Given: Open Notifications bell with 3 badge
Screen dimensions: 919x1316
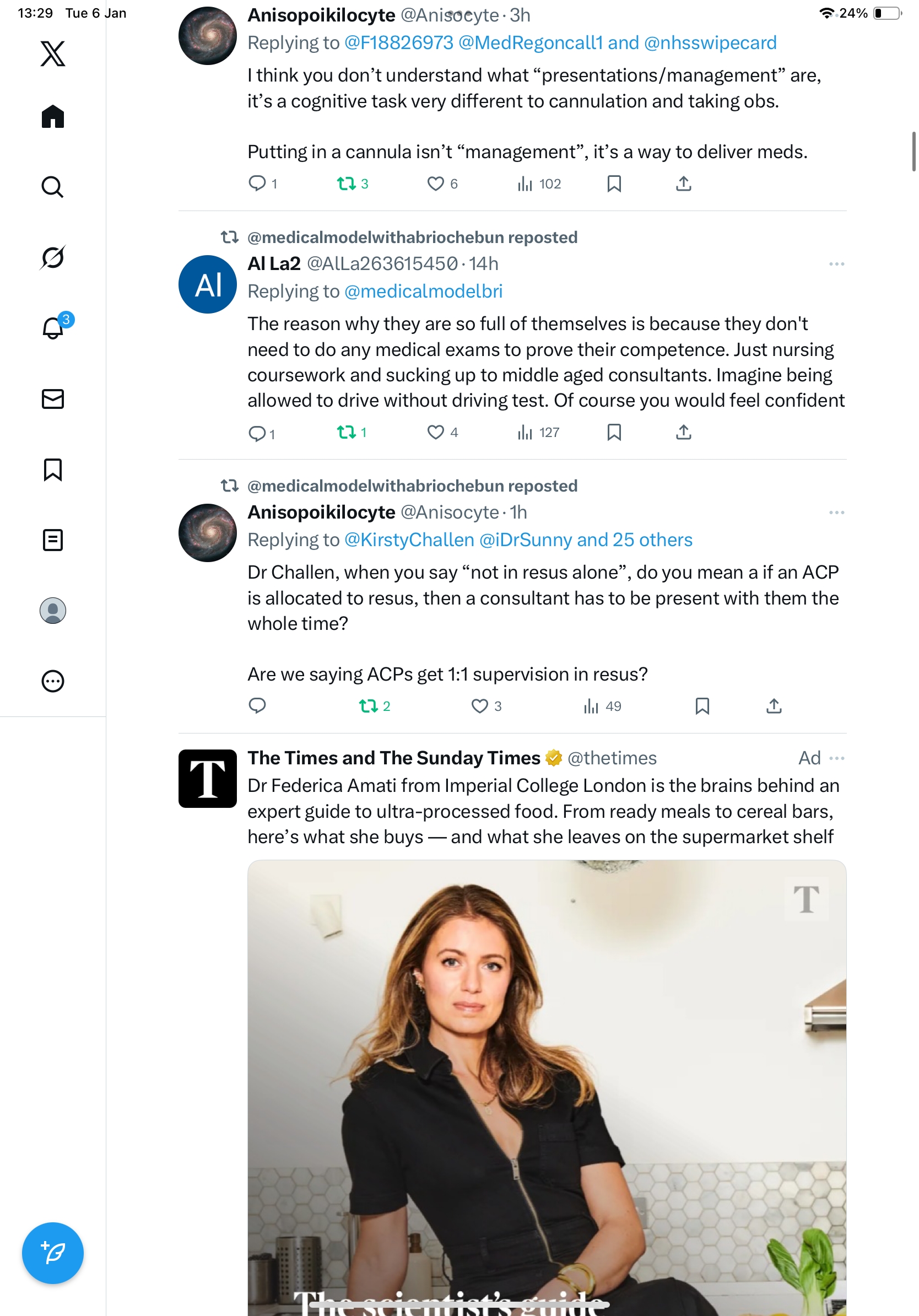Looking at the screenshot, I should click(x=53, y=328).
